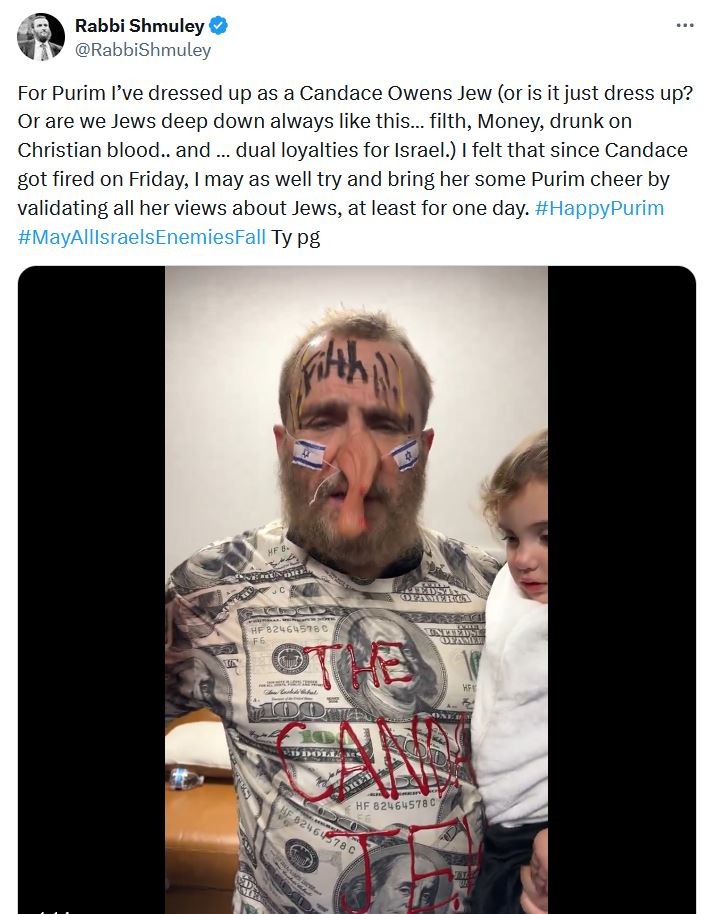
Task: Click the white wall behind the man in the video
Action: pos(221,408)
